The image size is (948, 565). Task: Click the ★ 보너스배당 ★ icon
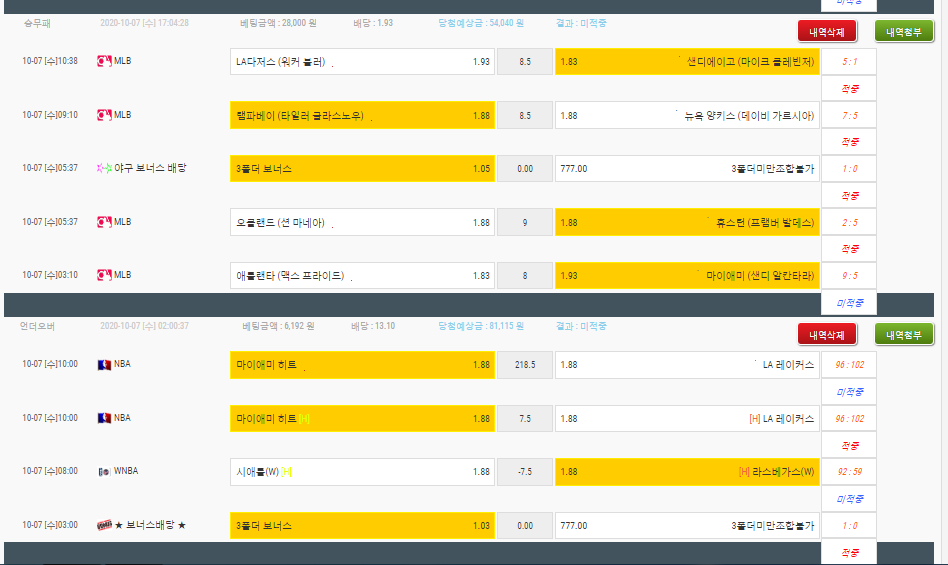103,525
